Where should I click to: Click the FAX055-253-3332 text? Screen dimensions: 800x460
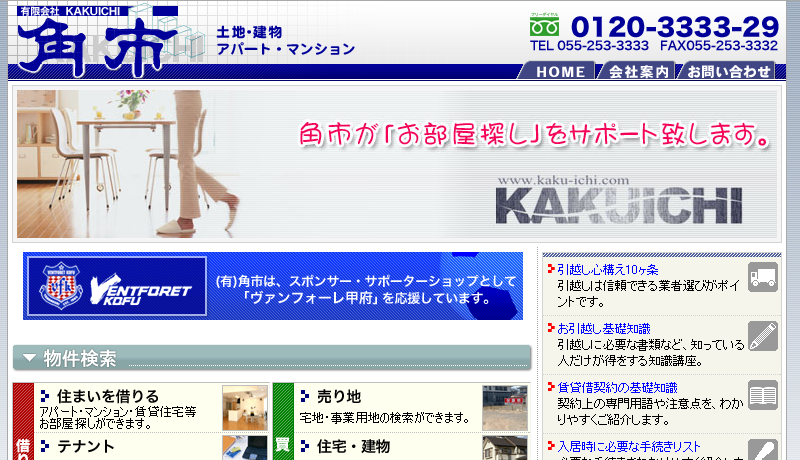719,46
